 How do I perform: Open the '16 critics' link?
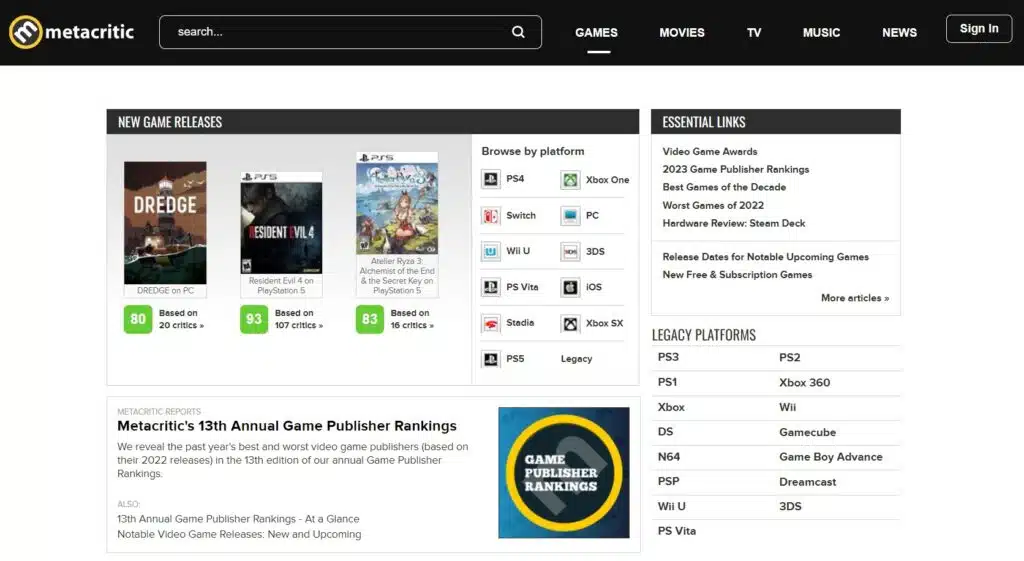pos(412,325)
